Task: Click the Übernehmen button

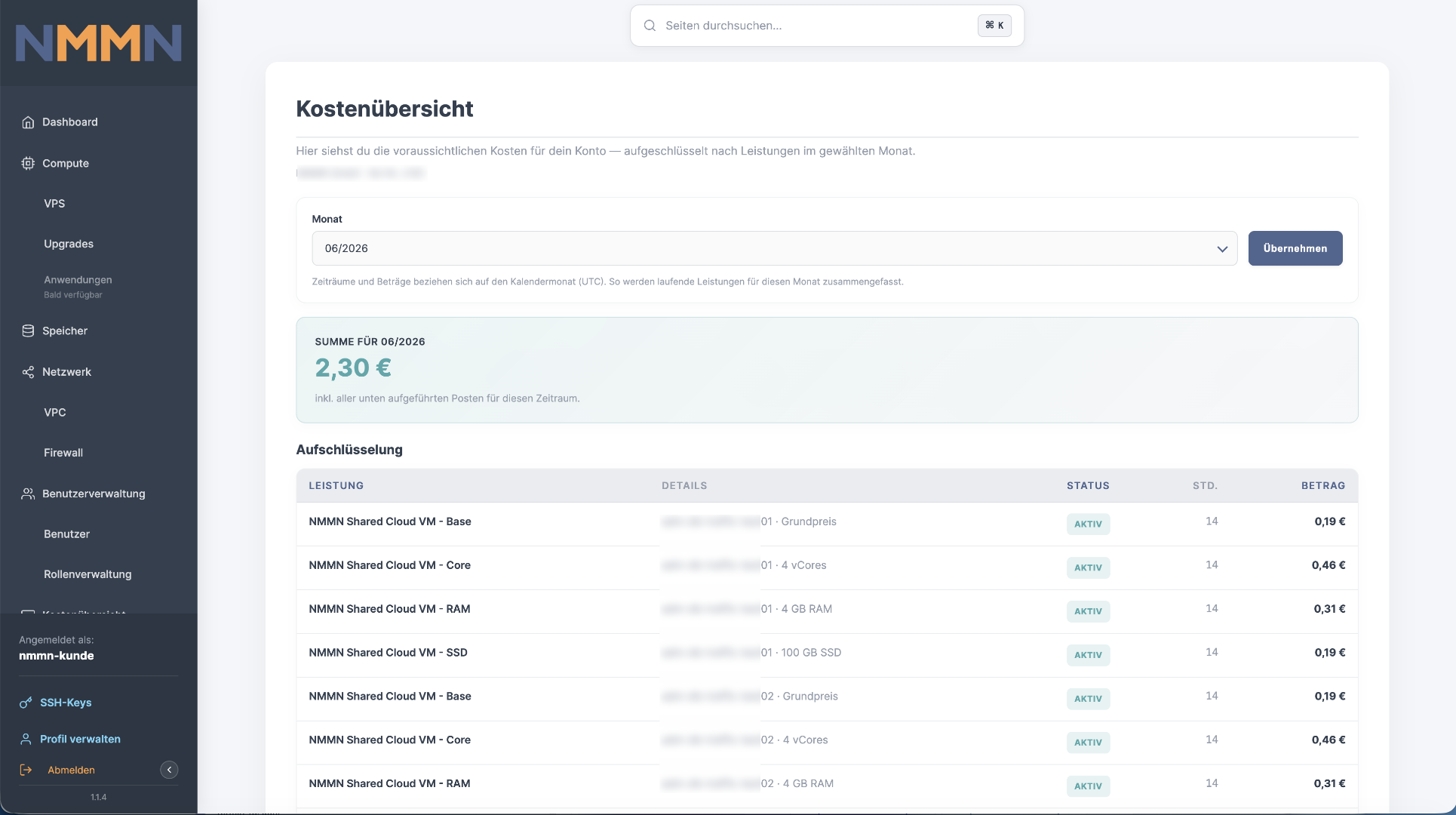Action: pos(1295,248)
